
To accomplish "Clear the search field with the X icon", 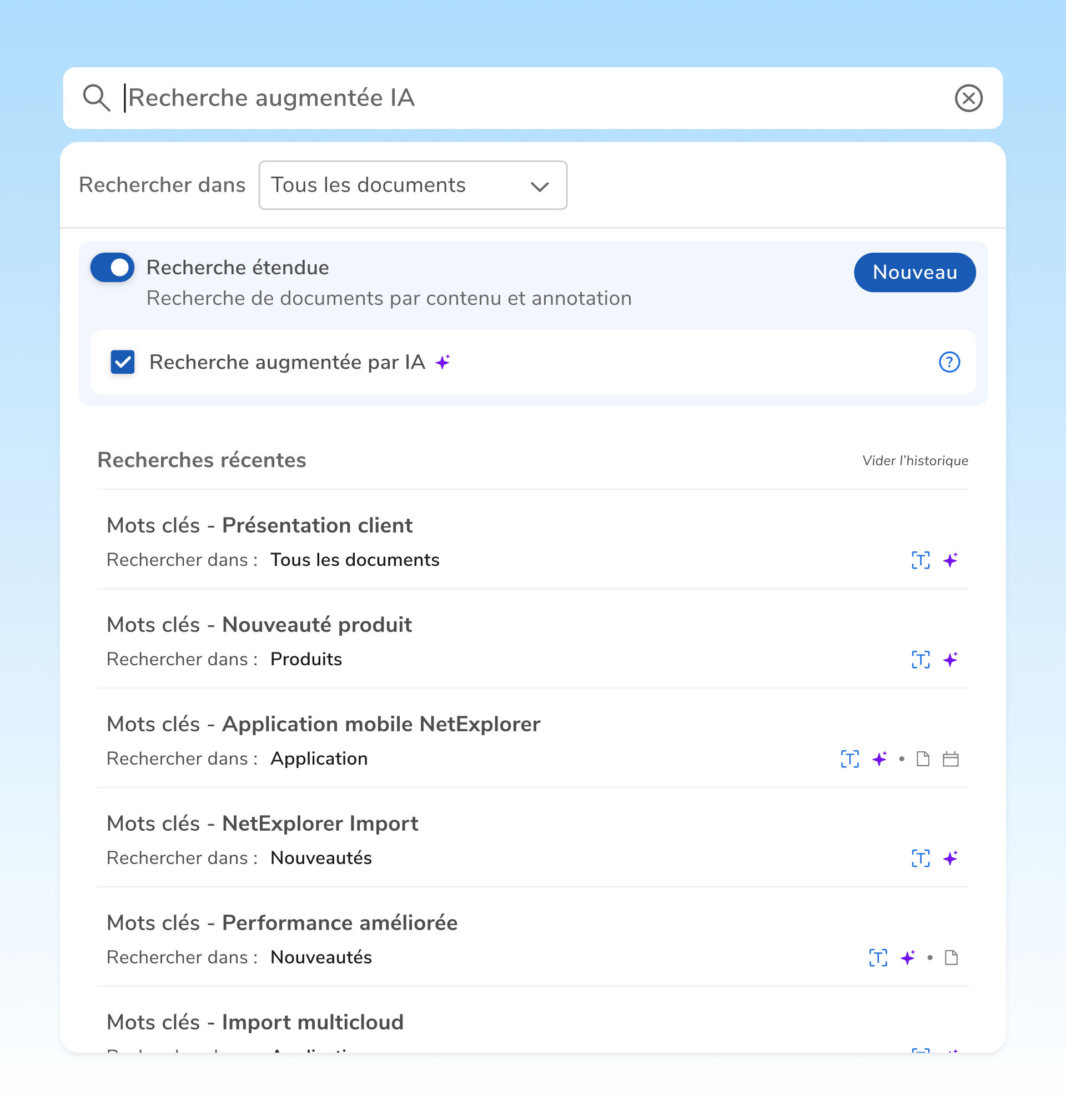I will click(x=968, y=98).
